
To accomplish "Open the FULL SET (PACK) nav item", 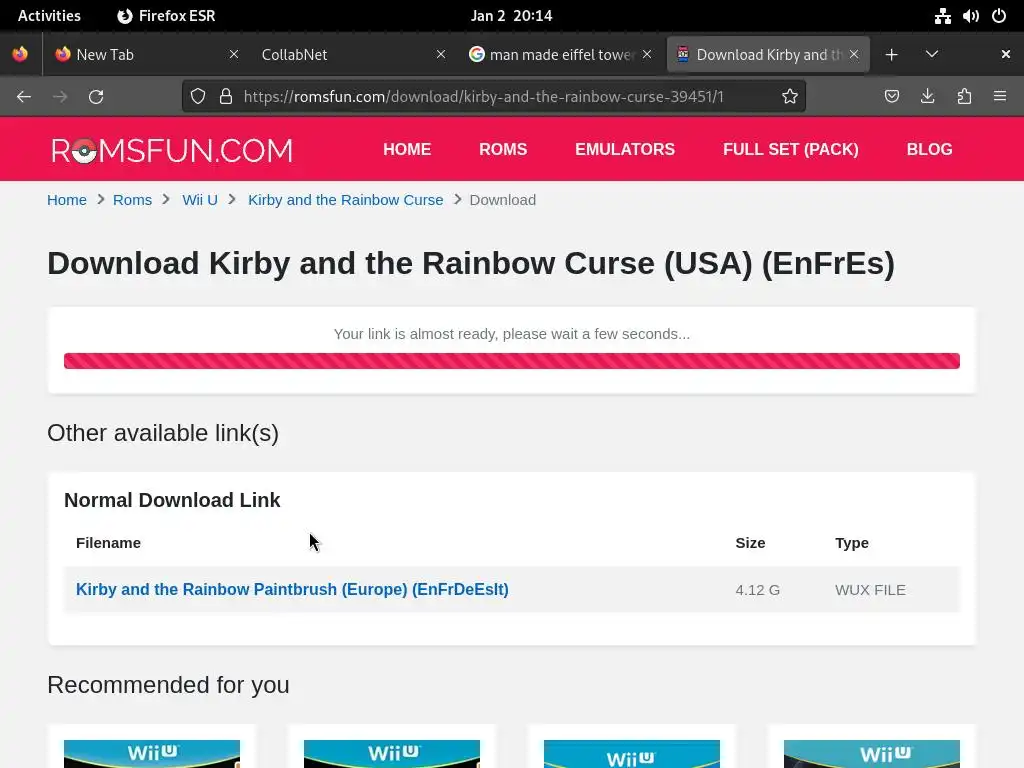I will [790, 149].
